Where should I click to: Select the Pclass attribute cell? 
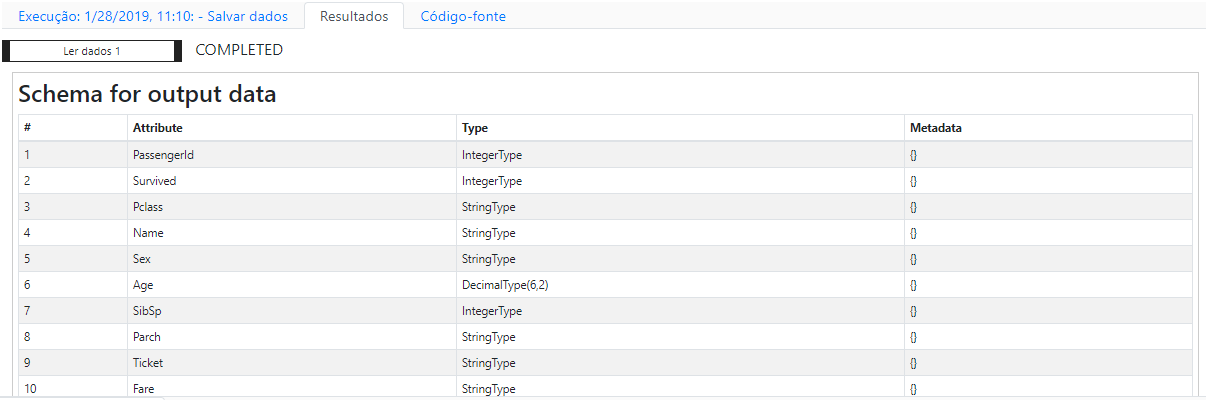pos(292,207)
